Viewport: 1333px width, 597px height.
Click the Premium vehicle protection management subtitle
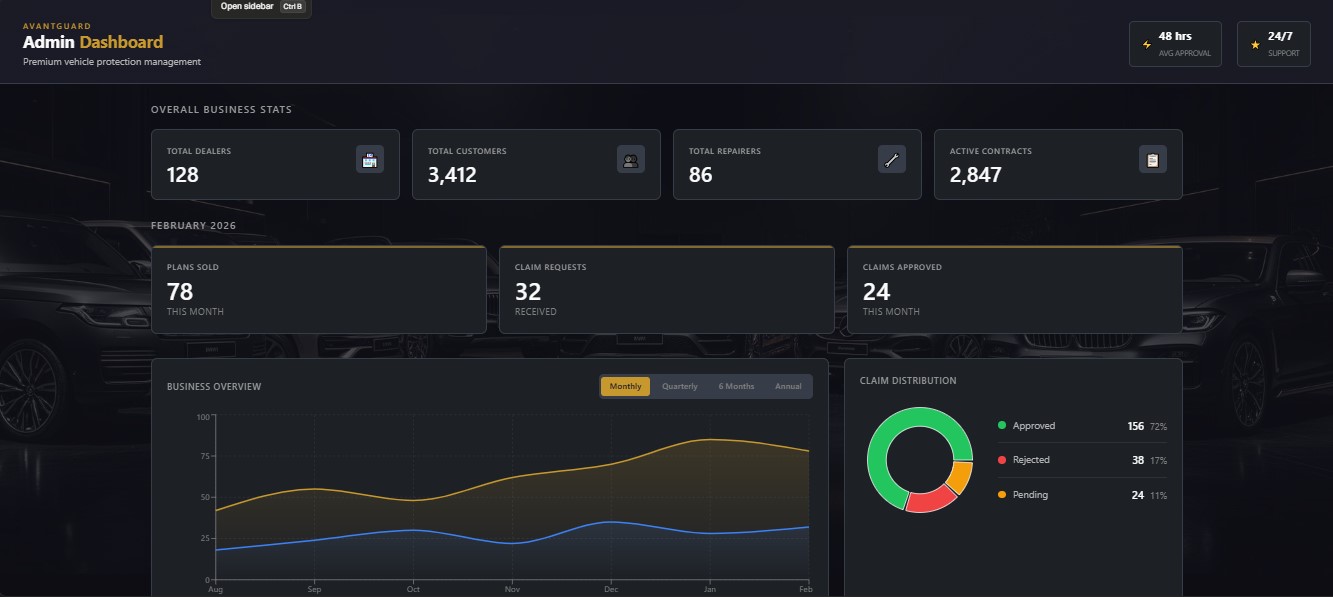pos(112,62)
